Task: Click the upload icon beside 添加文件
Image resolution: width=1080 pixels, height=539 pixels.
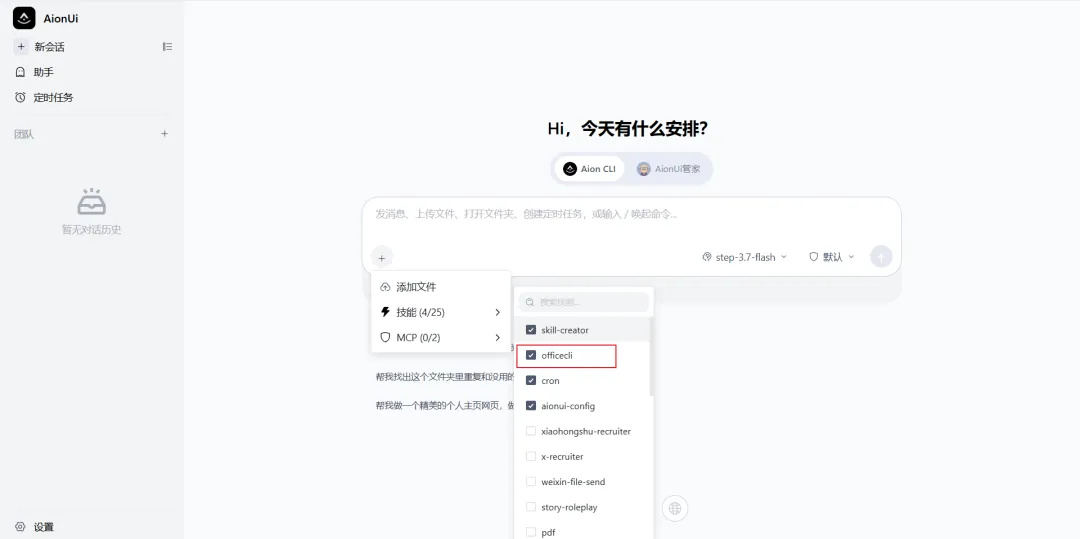Action: point(386,287)
